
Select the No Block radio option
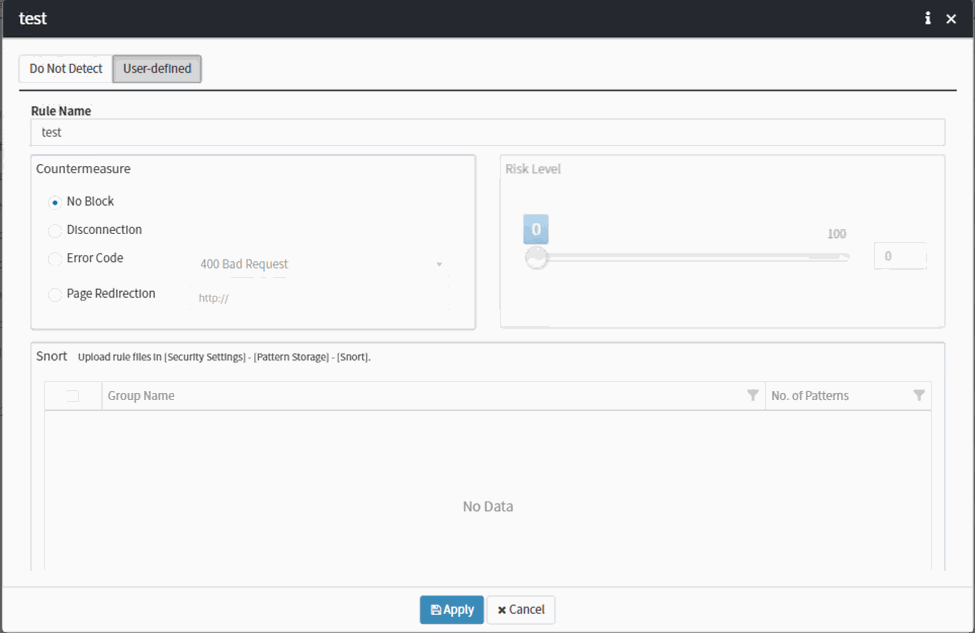(x=55, y=202)
